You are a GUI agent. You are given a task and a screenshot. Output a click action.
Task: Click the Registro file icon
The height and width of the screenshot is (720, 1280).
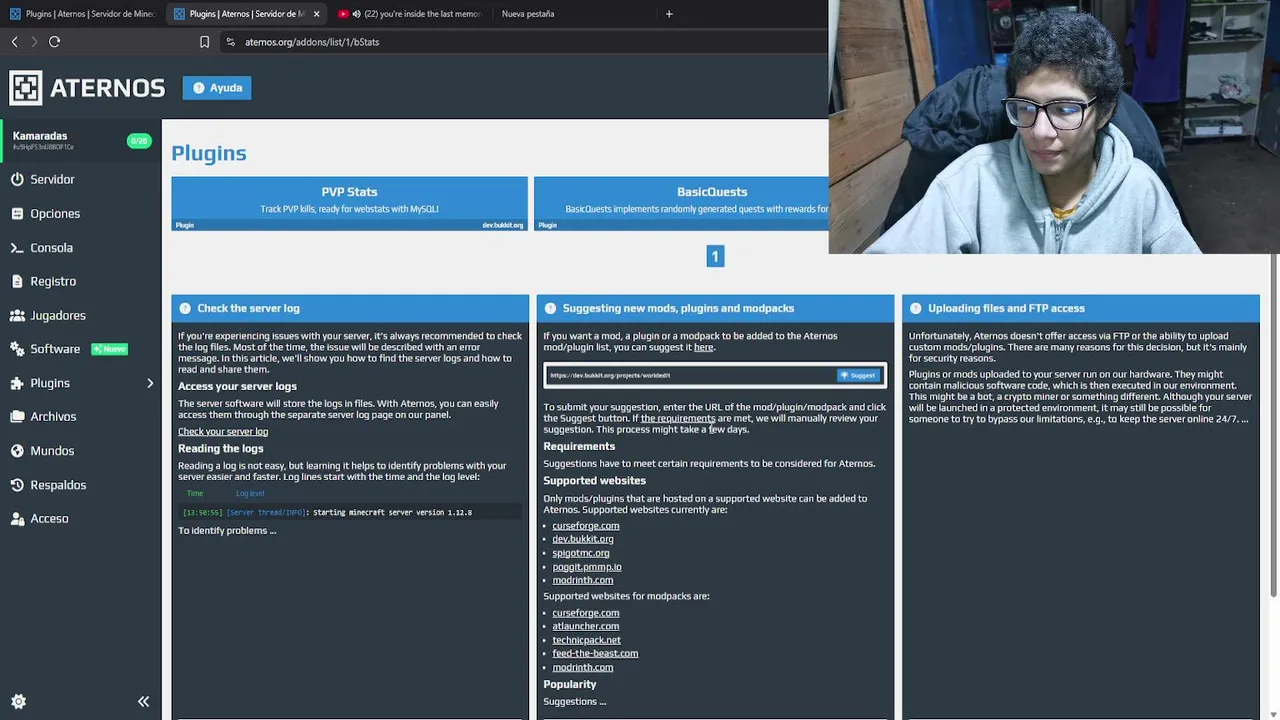click(17, 281)
